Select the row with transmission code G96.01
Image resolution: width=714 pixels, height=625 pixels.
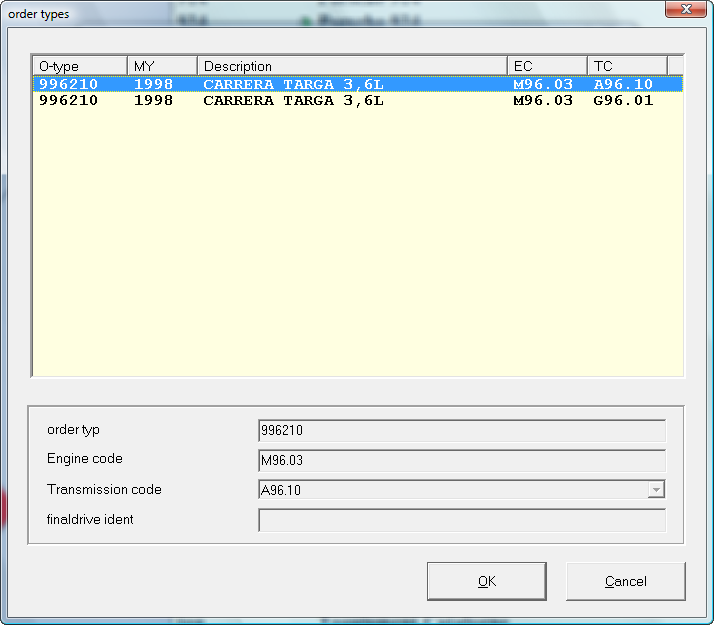point(357,101)
